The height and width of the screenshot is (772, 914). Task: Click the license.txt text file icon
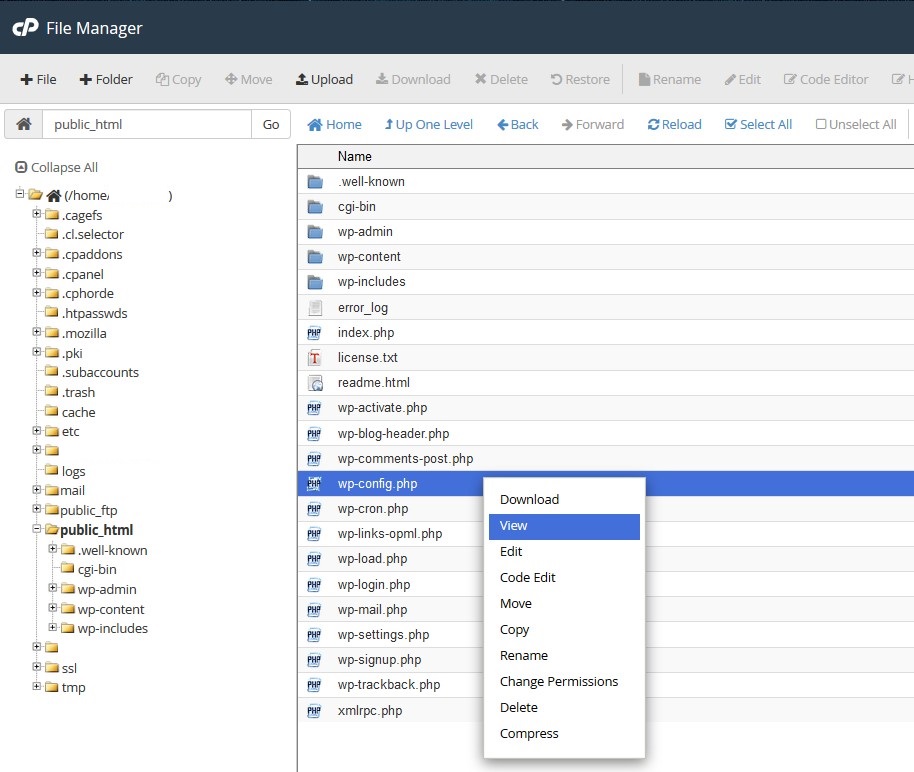[315, 357]
